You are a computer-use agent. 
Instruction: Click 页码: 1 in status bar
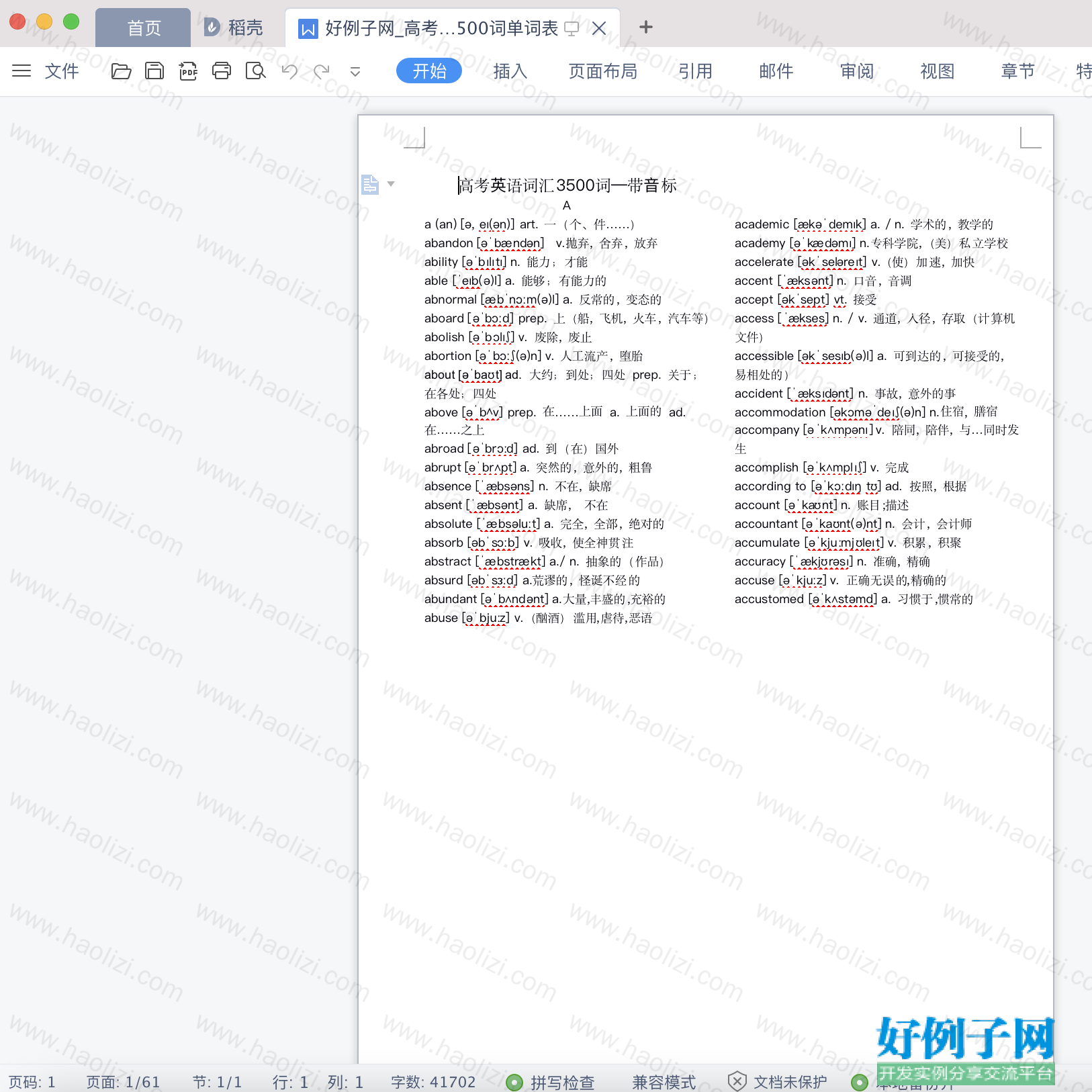pyautogui.click(x=32, y=1082)
